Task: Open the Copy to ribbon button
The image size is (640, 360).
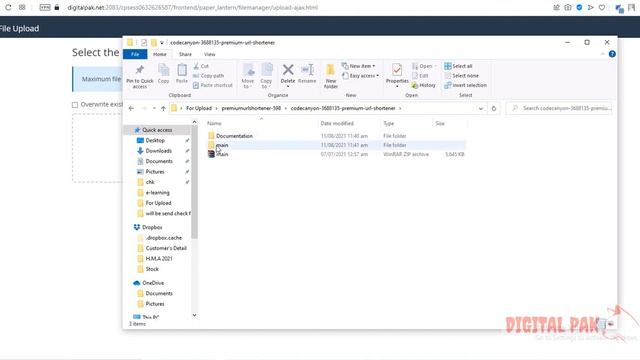Action: point(266,76)
